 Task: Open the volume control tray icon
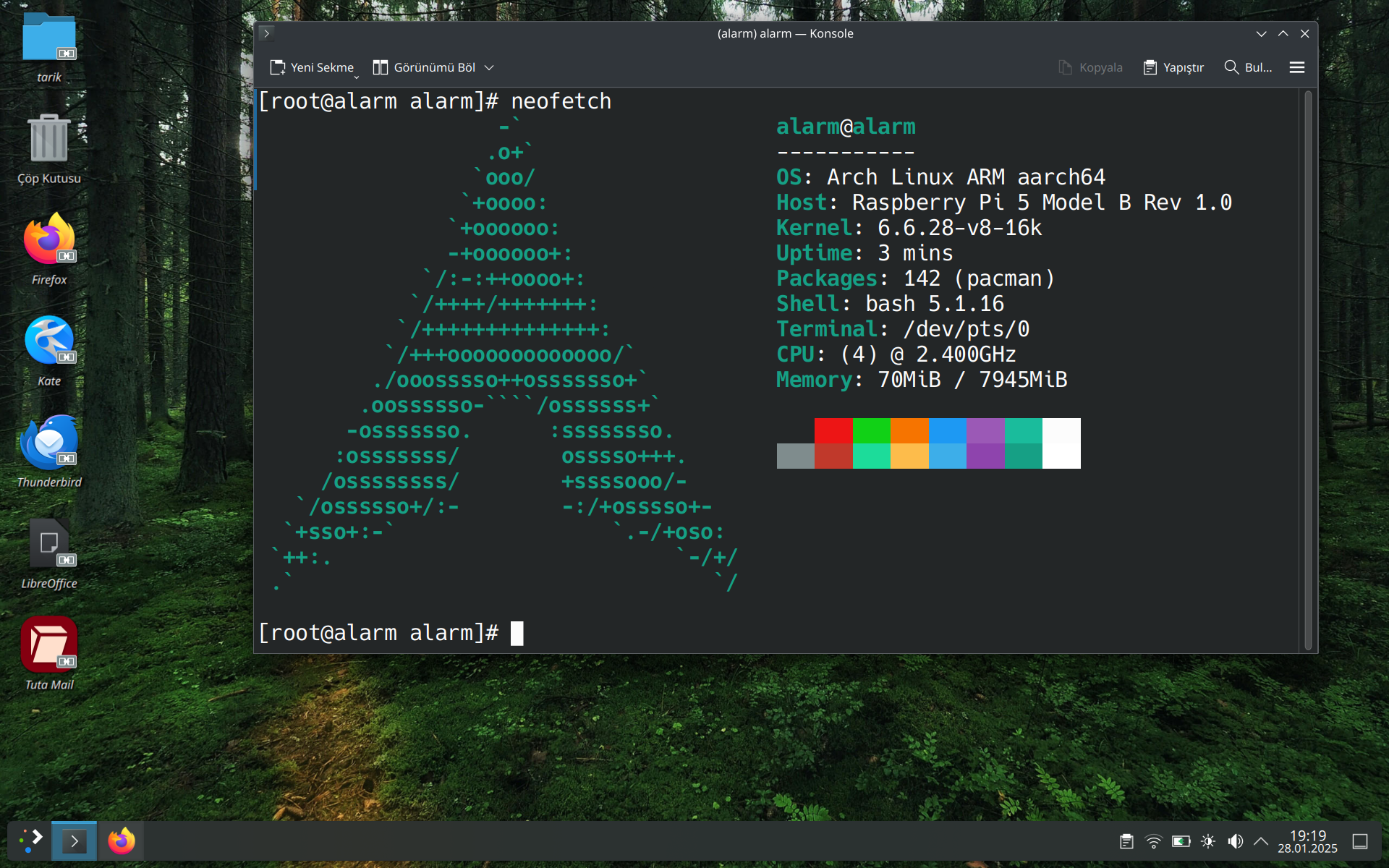pyautogui.click(x=1236, y=841)
